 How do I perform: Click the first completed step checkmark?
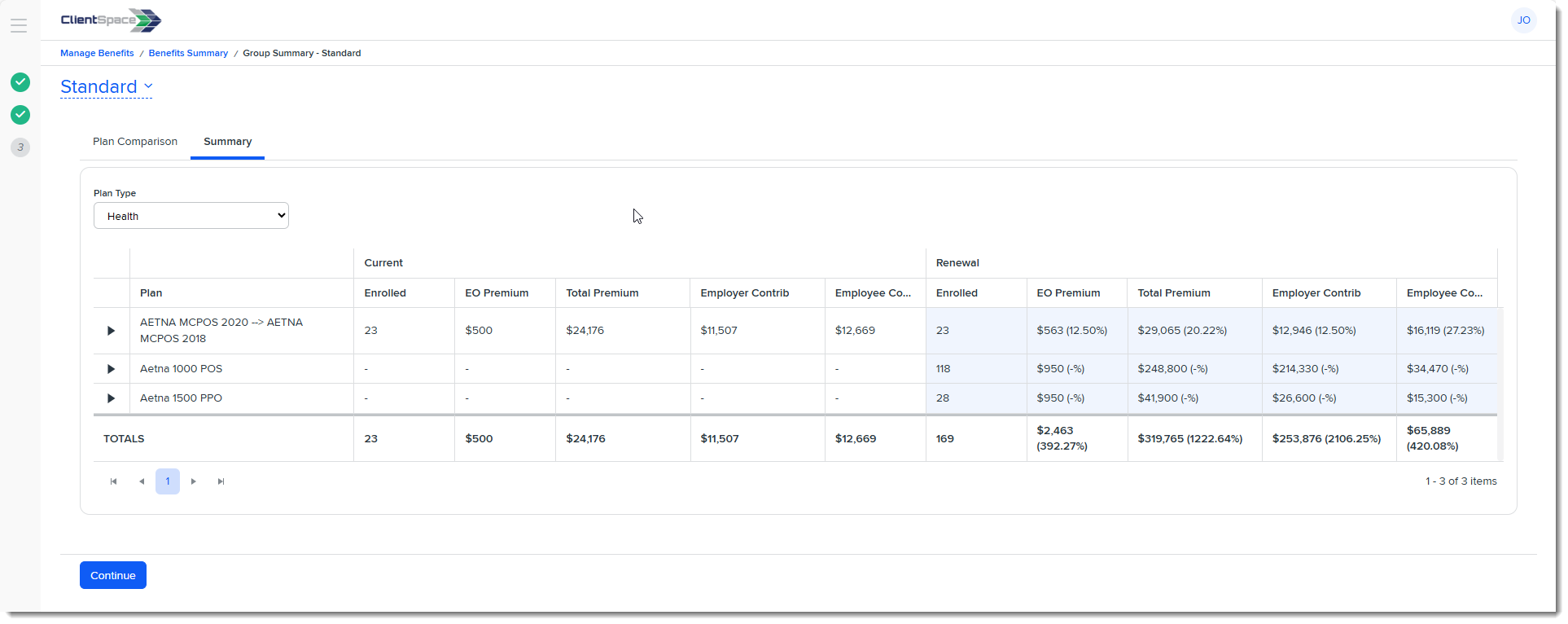click(20, 82)
